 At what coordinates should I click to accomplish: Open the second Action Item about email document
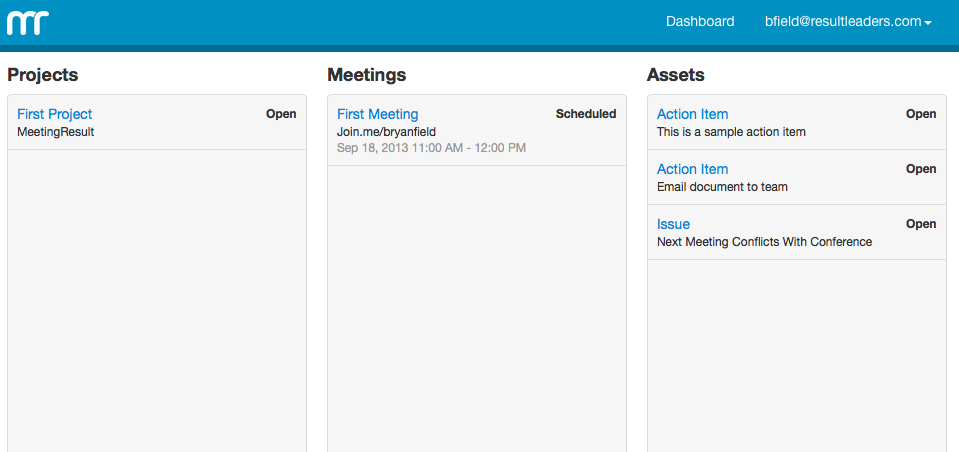[x=692, y=169]
